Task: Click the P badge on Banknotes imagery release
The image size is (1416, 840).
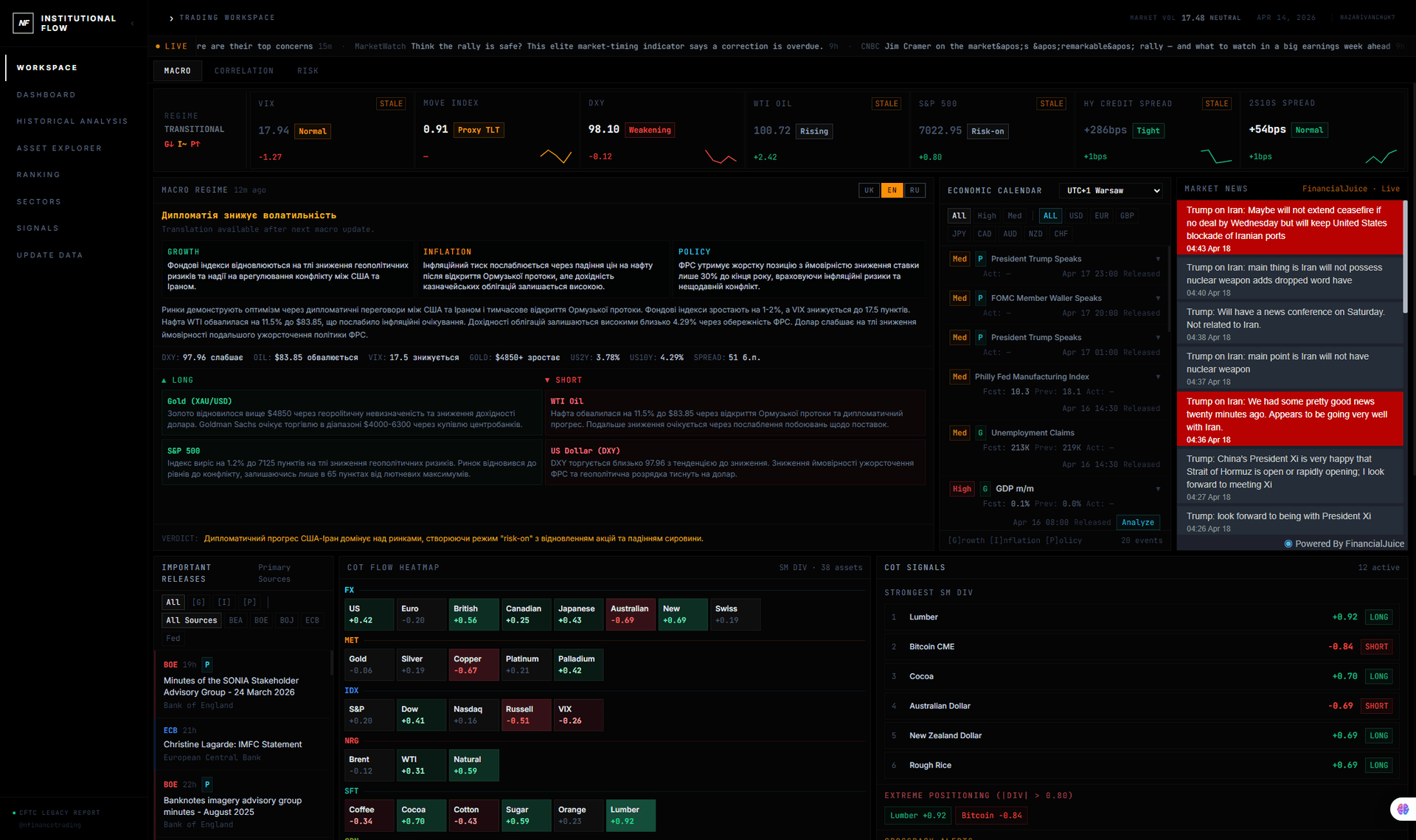Action: tap(207, 785)
